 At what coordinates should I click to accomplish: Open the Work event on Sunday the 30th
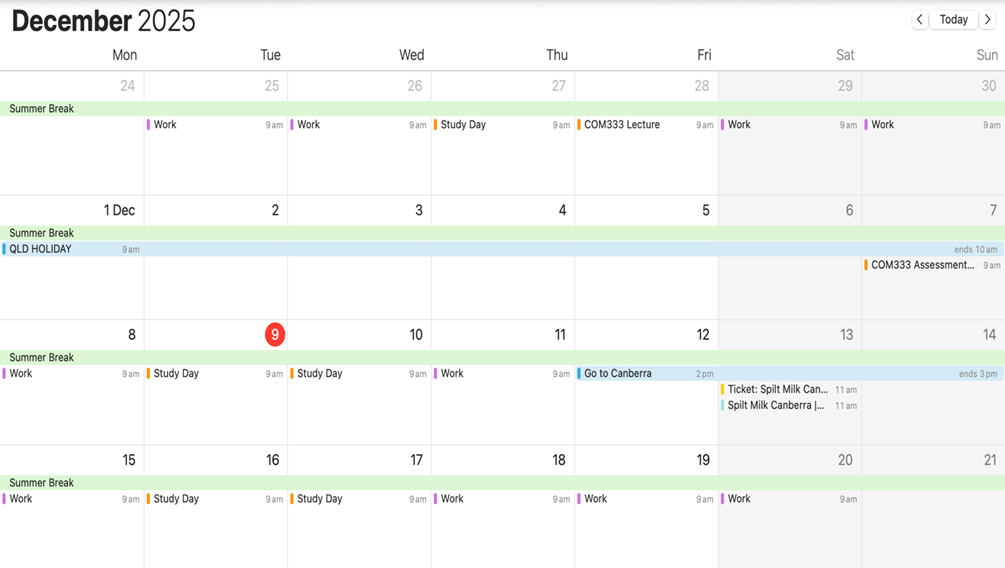pyautogui.click(x=882, y=125)
